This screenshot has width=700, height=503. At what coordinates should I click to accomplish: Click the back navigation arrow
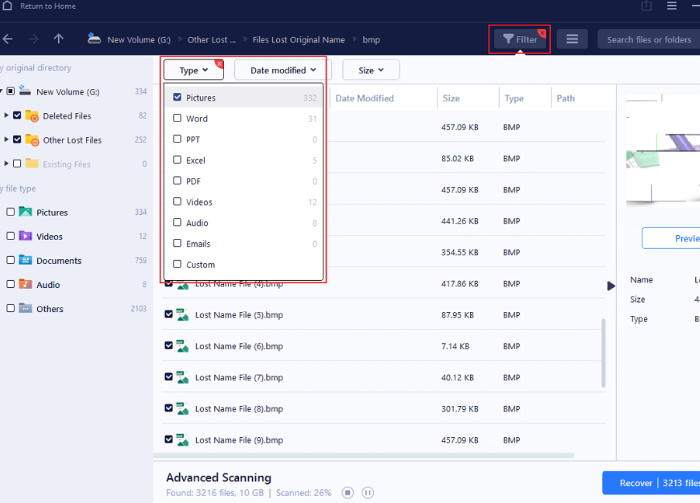point(8,39)
